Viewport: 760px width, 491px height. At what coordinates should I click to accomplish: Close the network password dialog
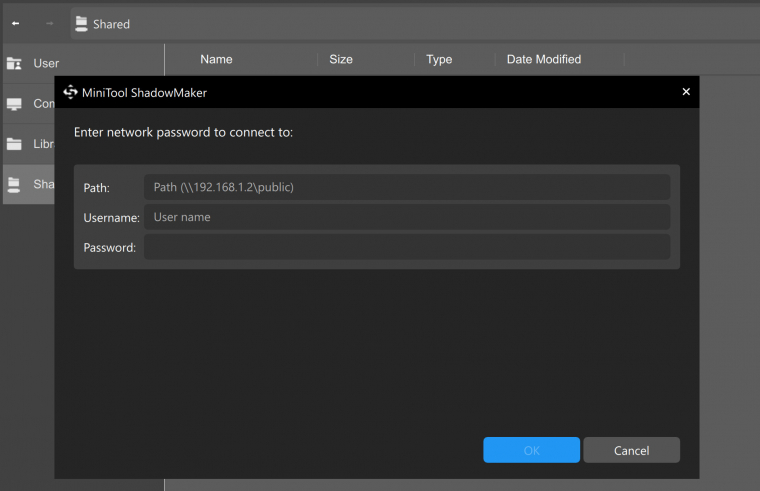[x=686, y=92]
